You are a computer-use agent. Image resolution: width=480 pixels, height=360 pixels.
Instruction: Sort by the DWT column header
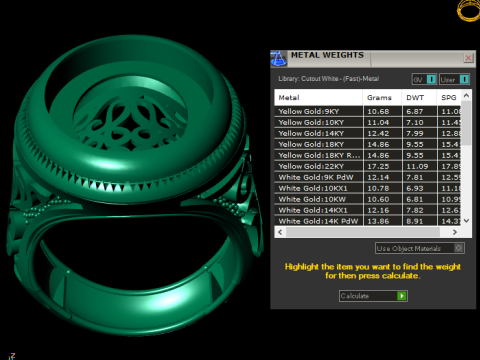click(x=419, y=98)
